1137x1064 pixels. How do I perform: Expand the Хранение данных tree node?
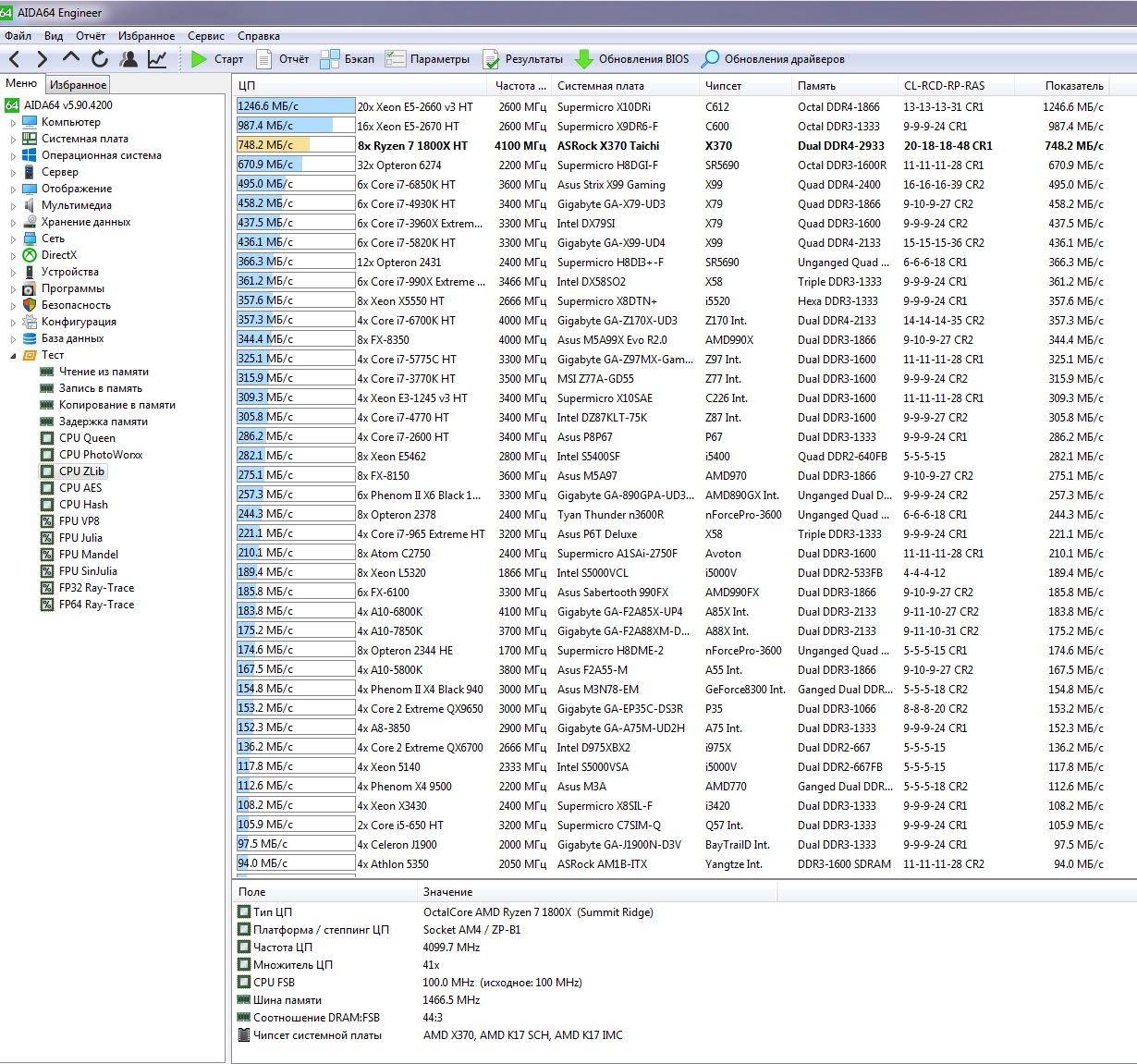click(13, 222)
